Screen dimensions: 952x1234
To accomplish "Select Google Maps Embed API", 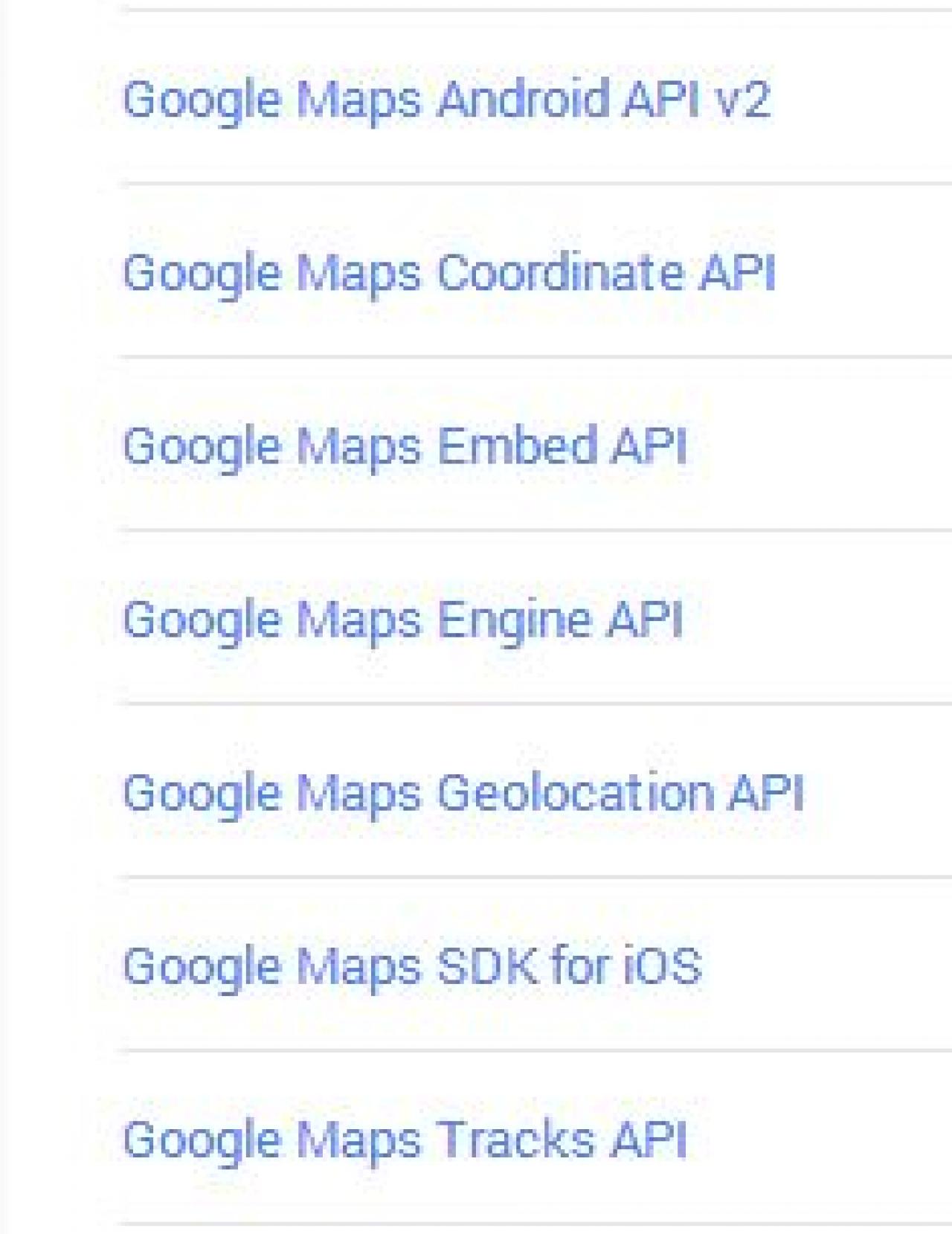I will [x=405, y=446].
